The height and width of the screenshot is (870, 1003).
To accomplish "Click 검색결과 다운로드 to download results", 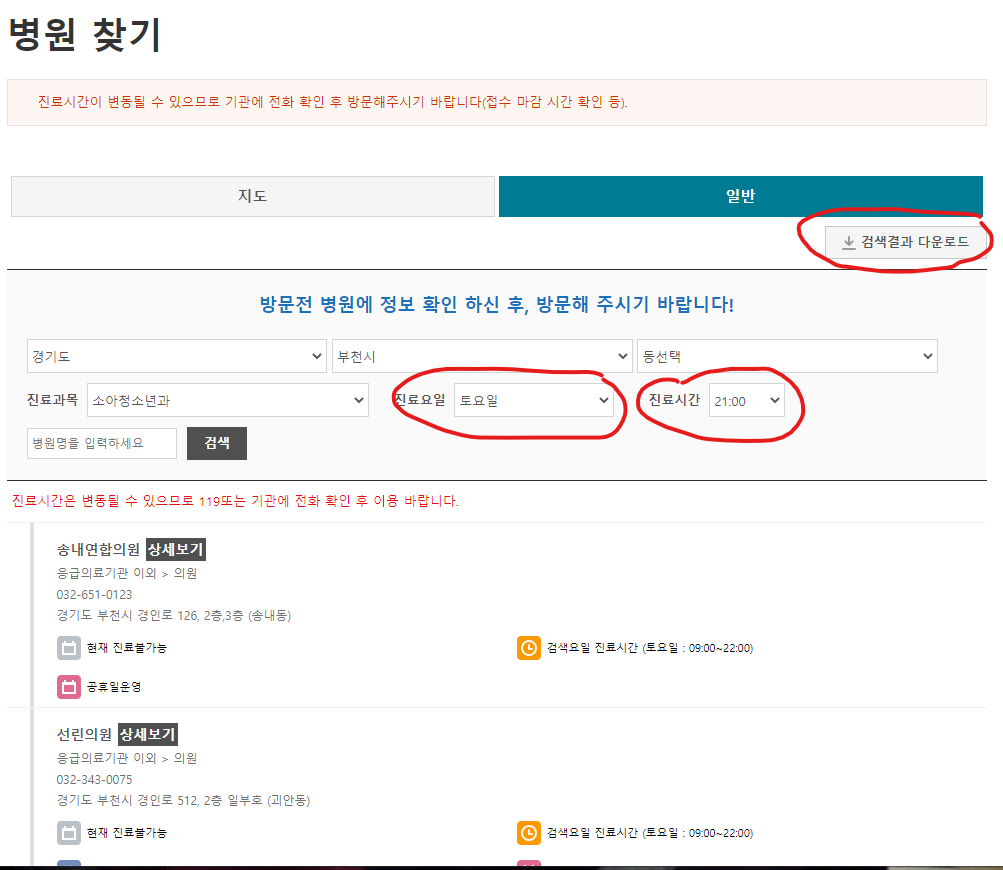I will tap(905, 240).
